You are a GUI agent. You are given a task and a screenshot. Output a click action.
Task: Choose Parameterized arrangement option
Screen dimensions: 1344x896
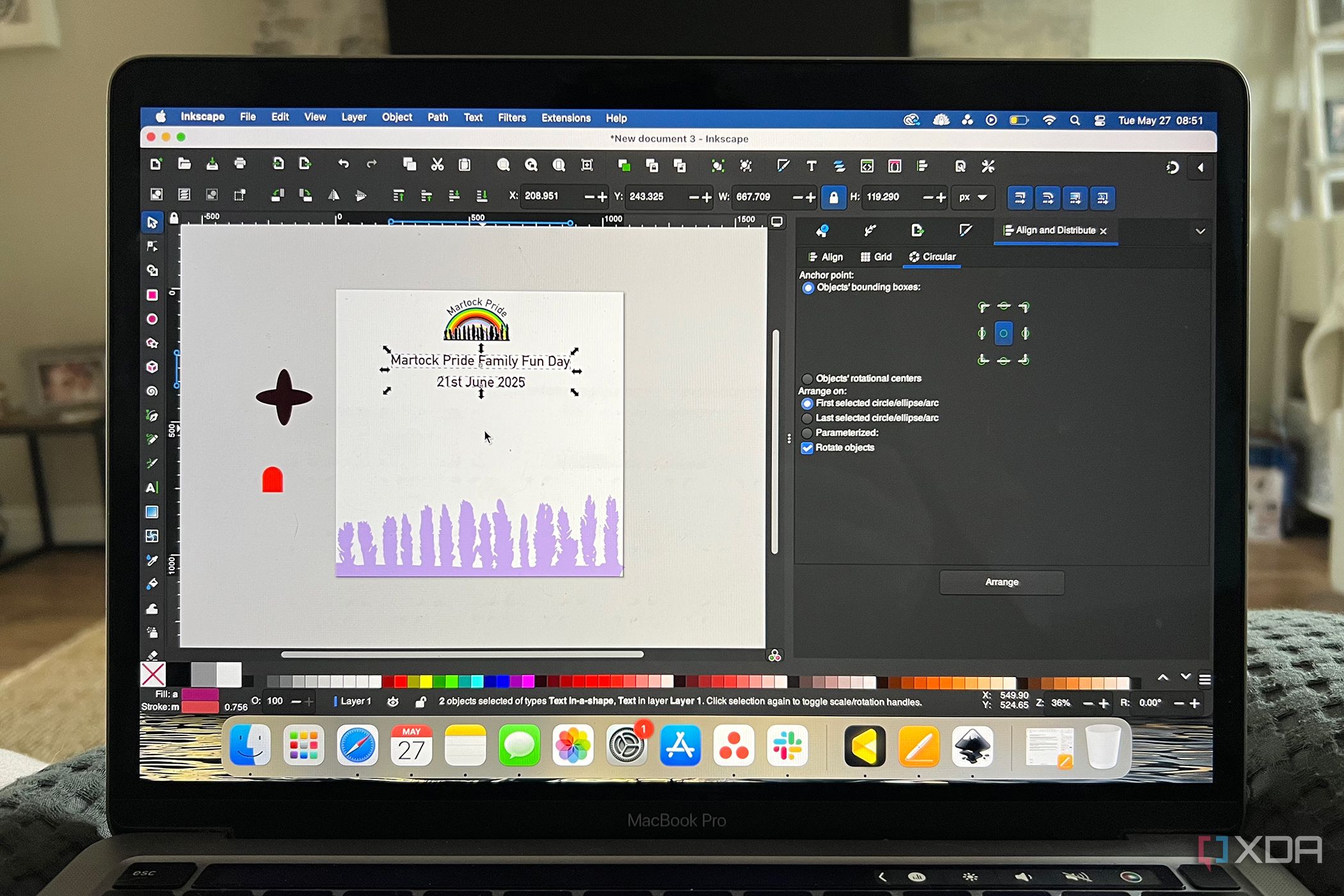point(807,433)
